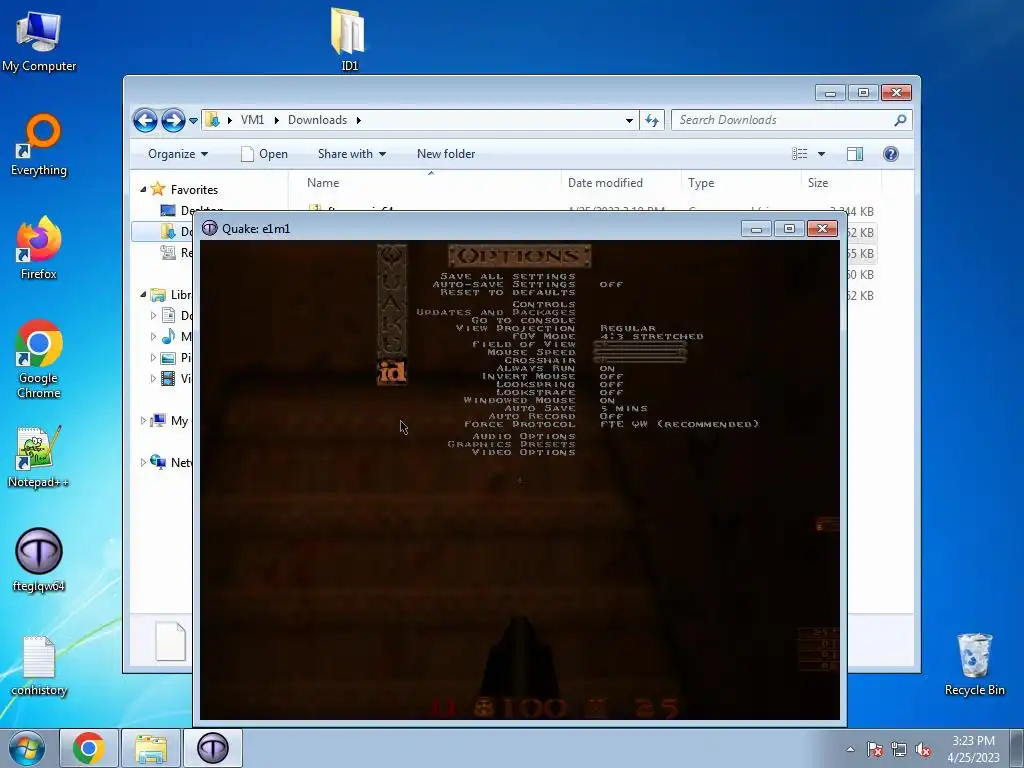Open the view options dropdown arrow
The width and height of the screenshot is (1024, 768).
[x=822, y=154]
